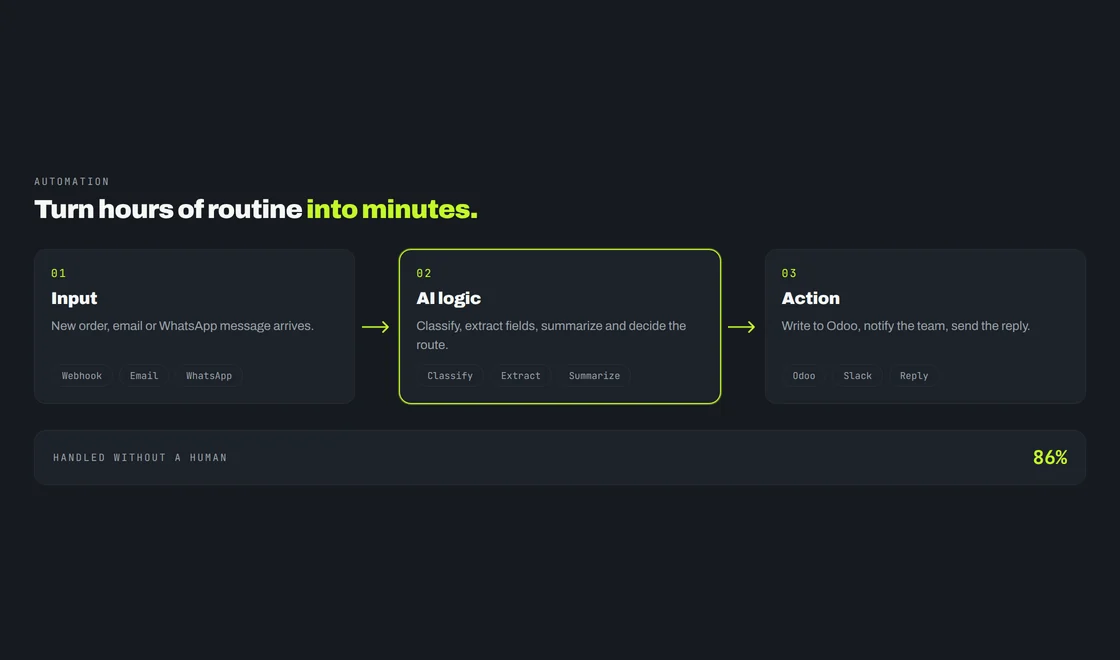This screenshot has width=1120, height=660.
Task: Click the "01" step number
Action: click(59, 274)
